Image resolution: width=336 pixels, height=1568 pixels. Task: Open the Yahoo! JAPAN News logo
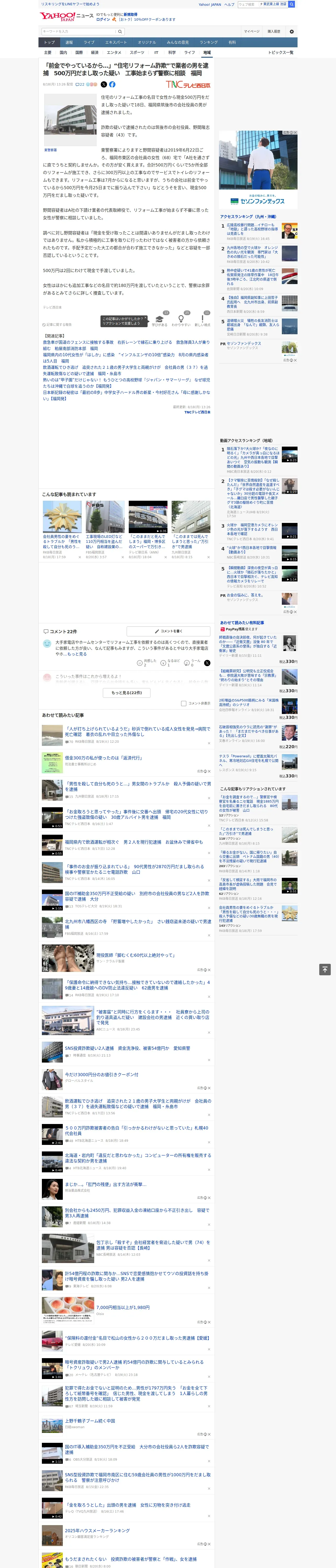[66, 16]
